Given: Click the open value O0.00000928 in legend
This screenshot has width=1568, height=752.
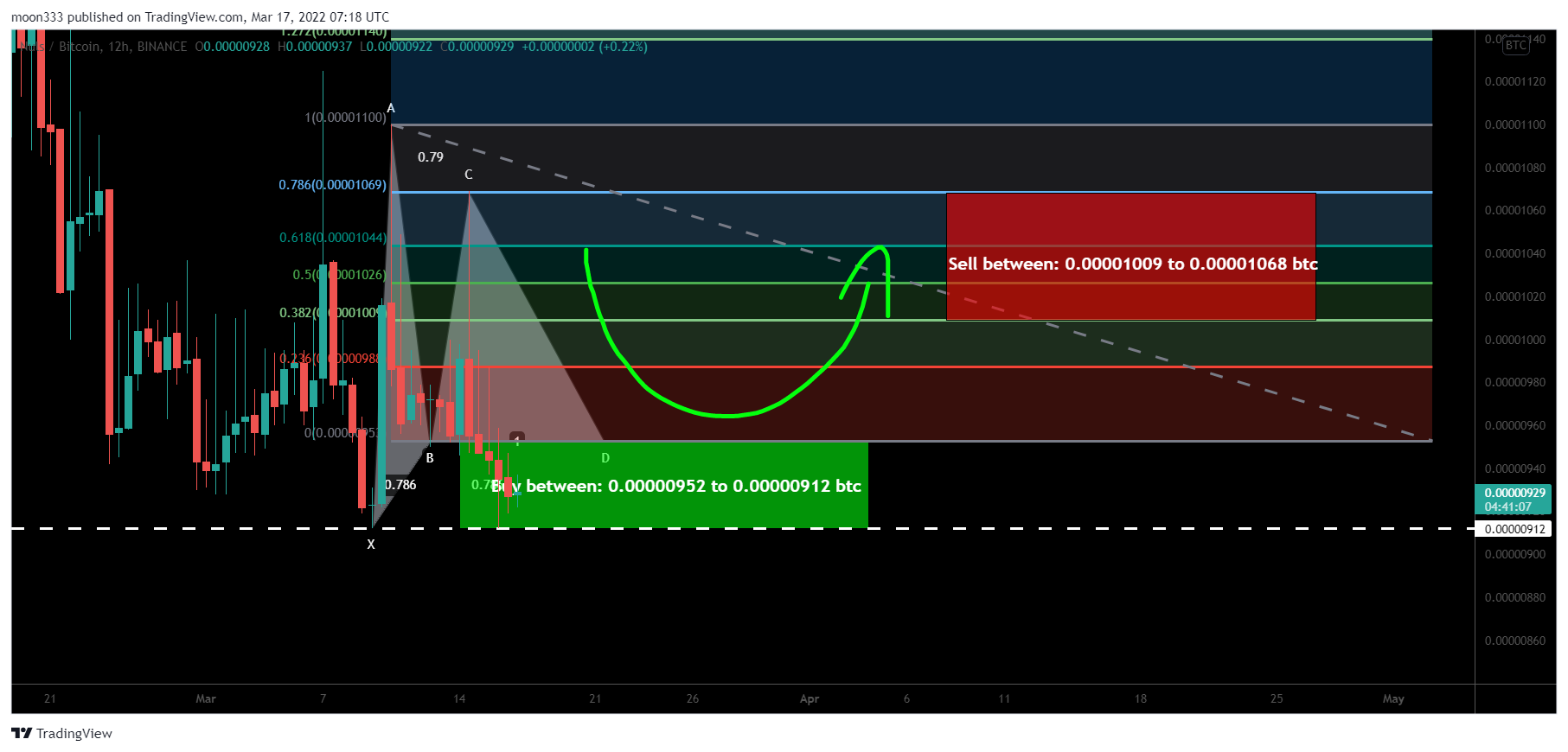Looking at the screenshot, I should coord(232,47).
